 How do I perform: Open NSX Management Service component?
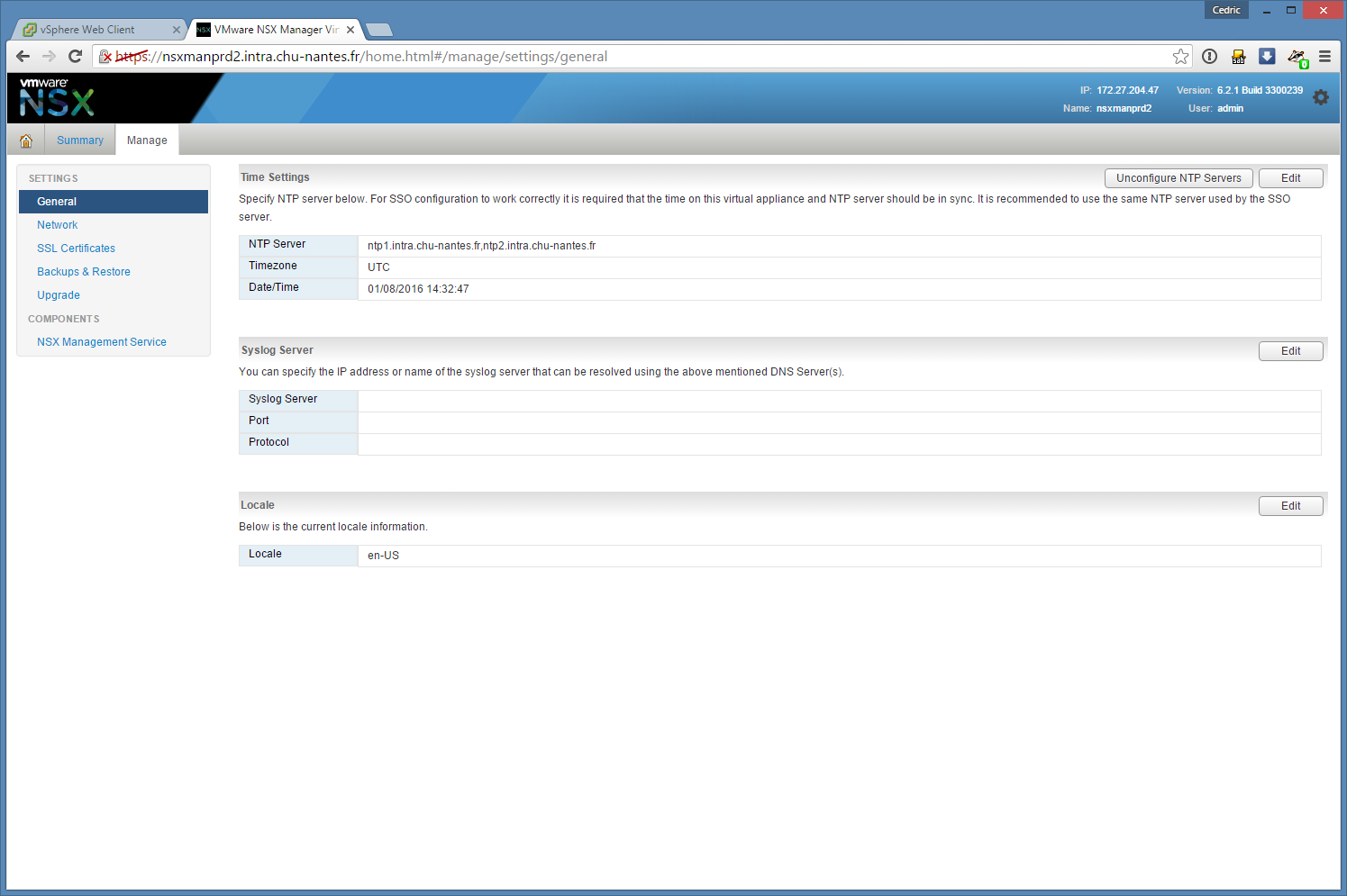coord(102,342)
